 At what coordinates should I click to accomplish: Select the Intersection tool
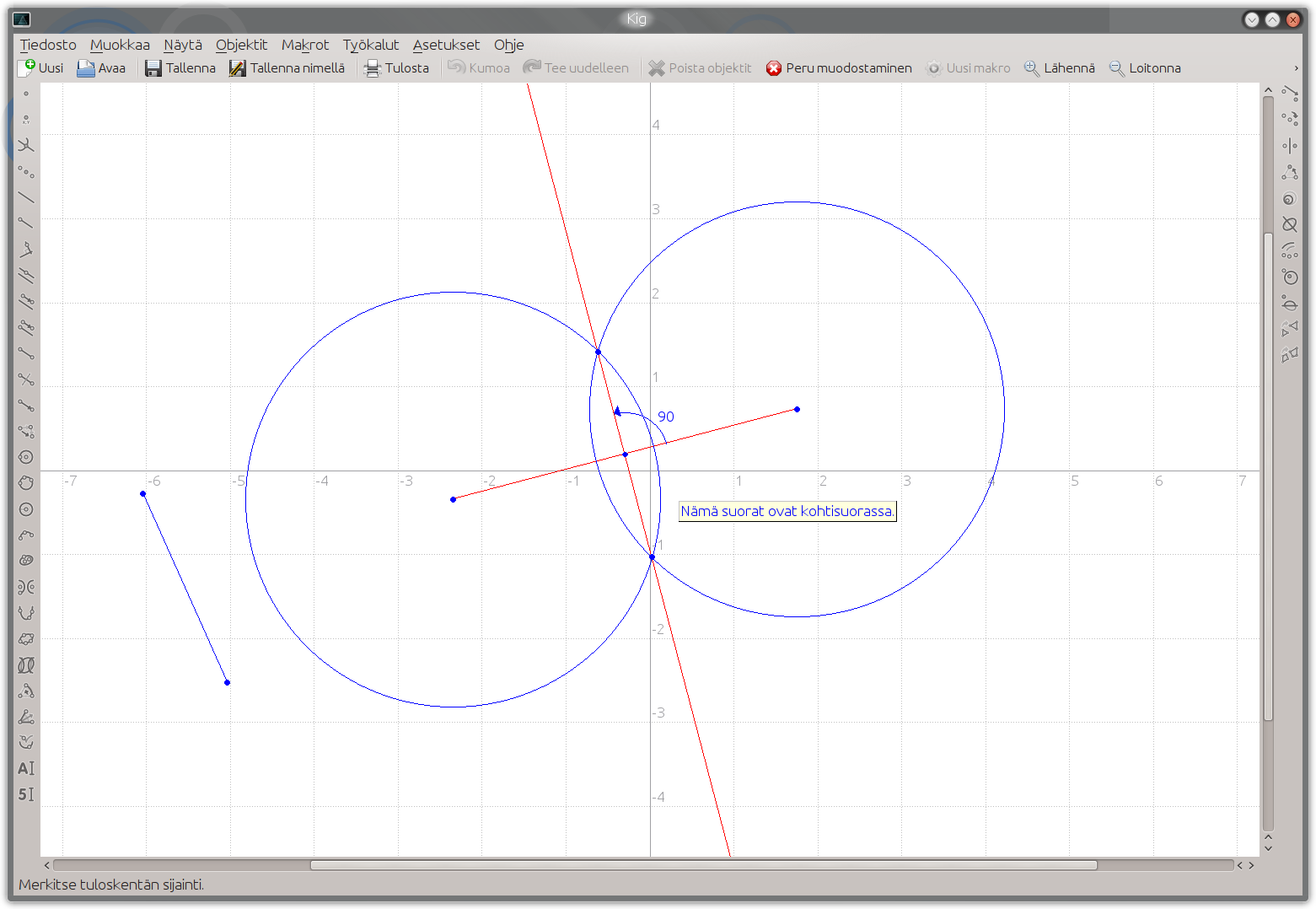click(x=26, y=146)
